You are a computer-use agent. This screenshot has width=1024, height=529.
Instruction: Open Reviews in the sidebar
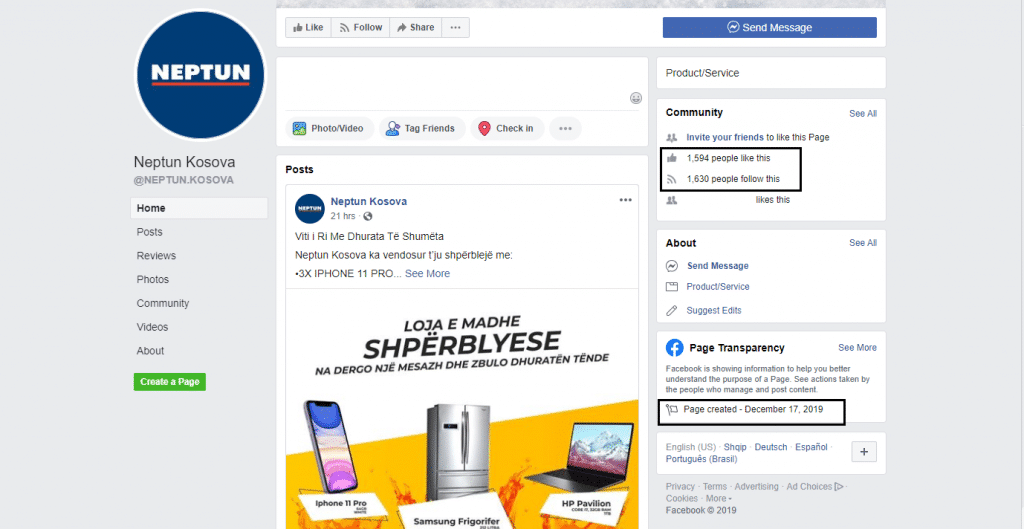point(156,256)
